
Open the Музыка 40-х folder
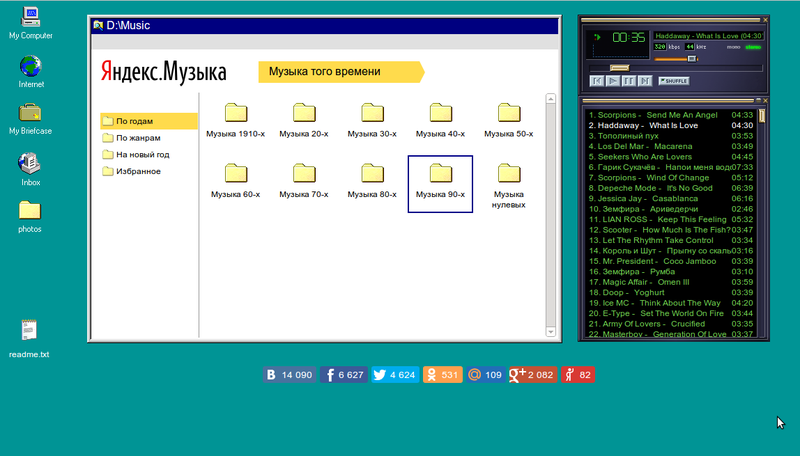pos(440,120)
